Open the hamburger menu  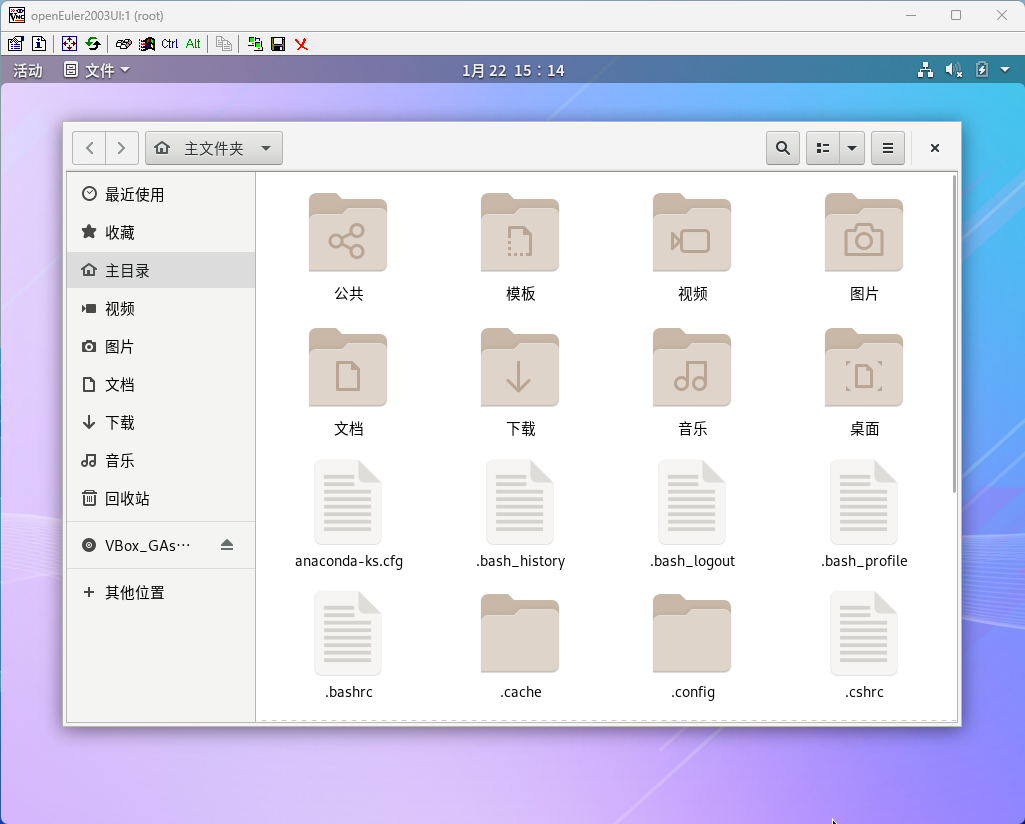888,148
